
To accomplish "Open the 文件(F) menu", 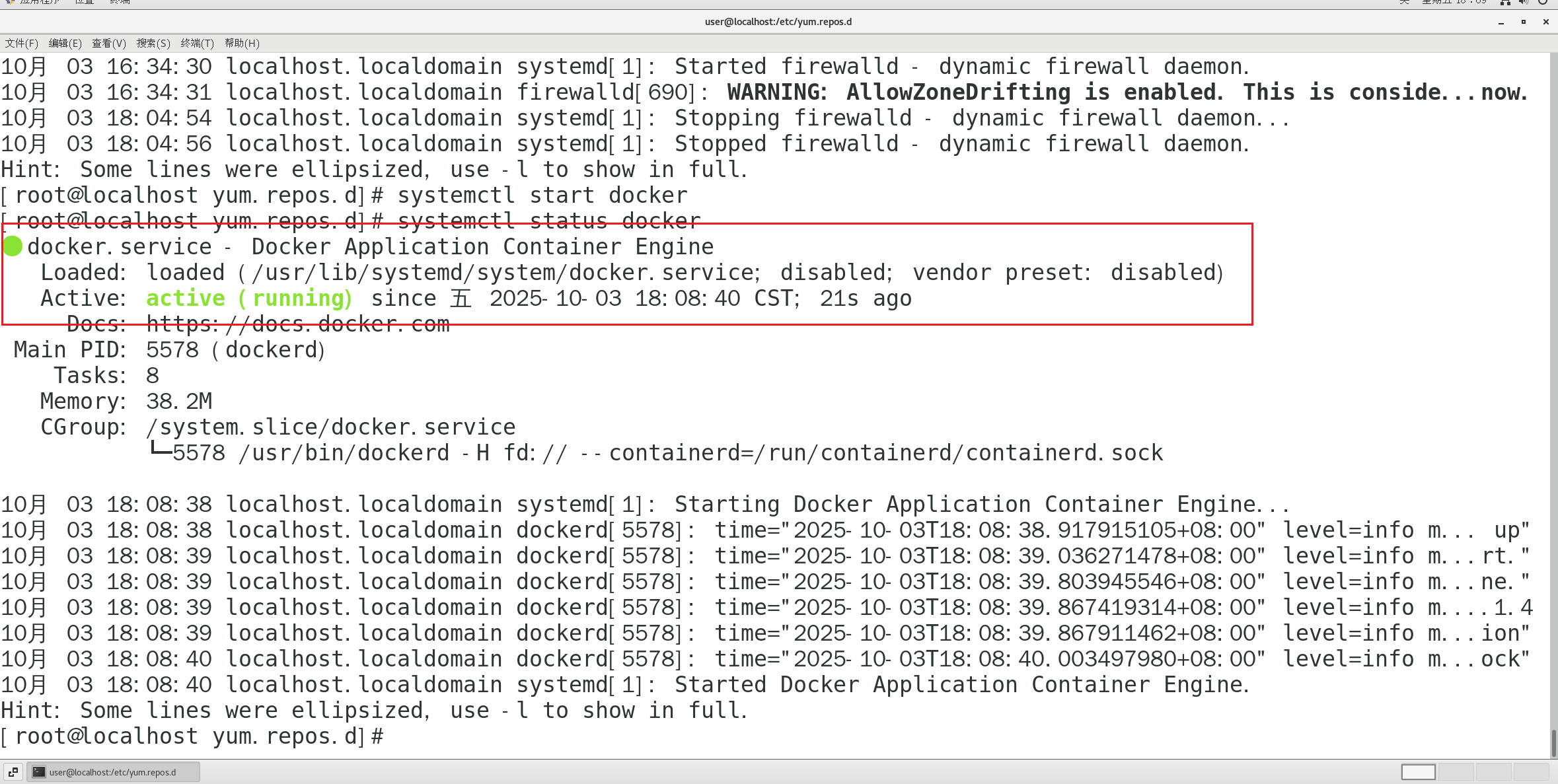I will (21, 44).
